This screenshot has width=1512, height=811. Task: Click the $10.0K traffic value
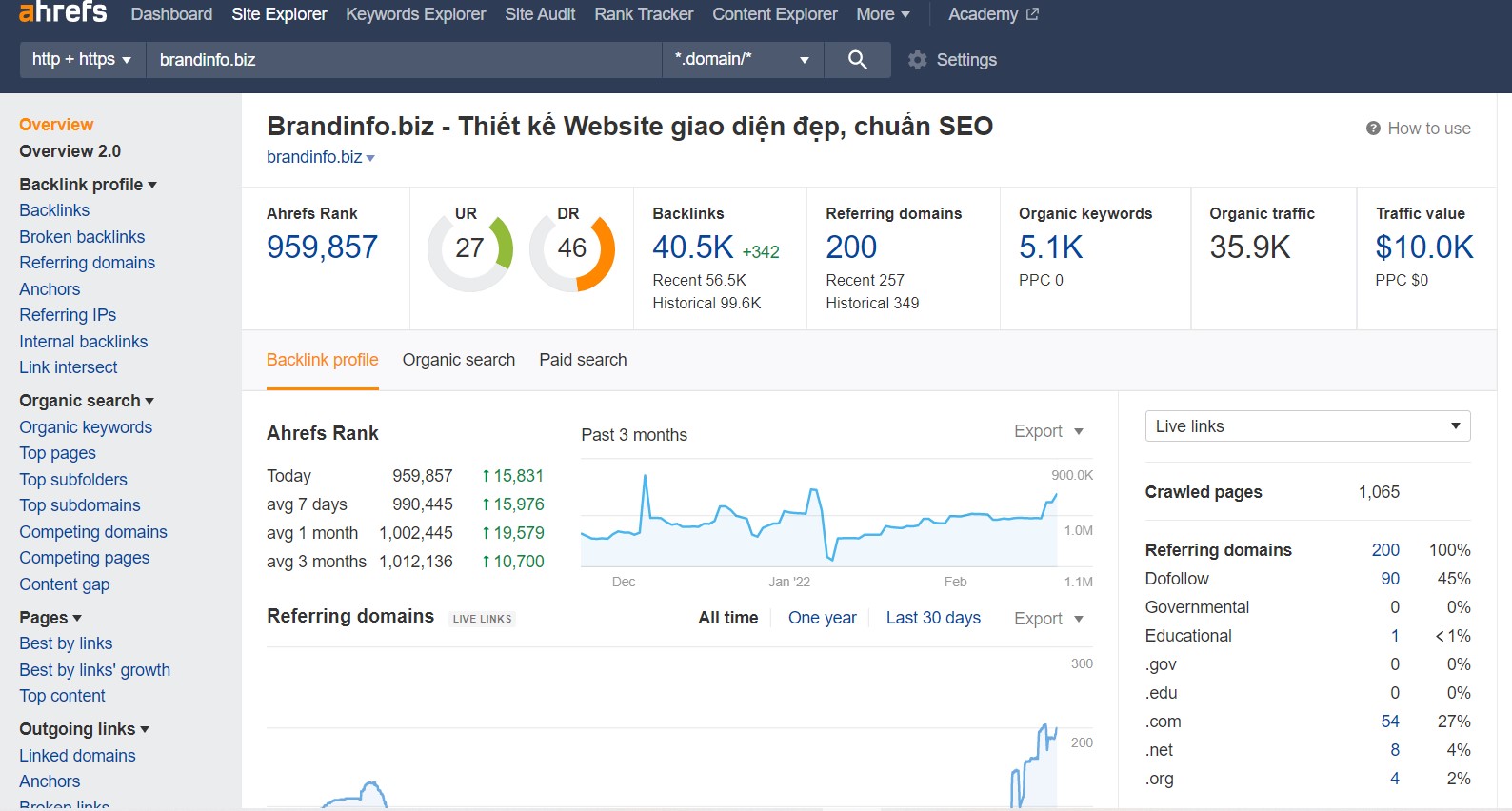[x=1424, y=247]
